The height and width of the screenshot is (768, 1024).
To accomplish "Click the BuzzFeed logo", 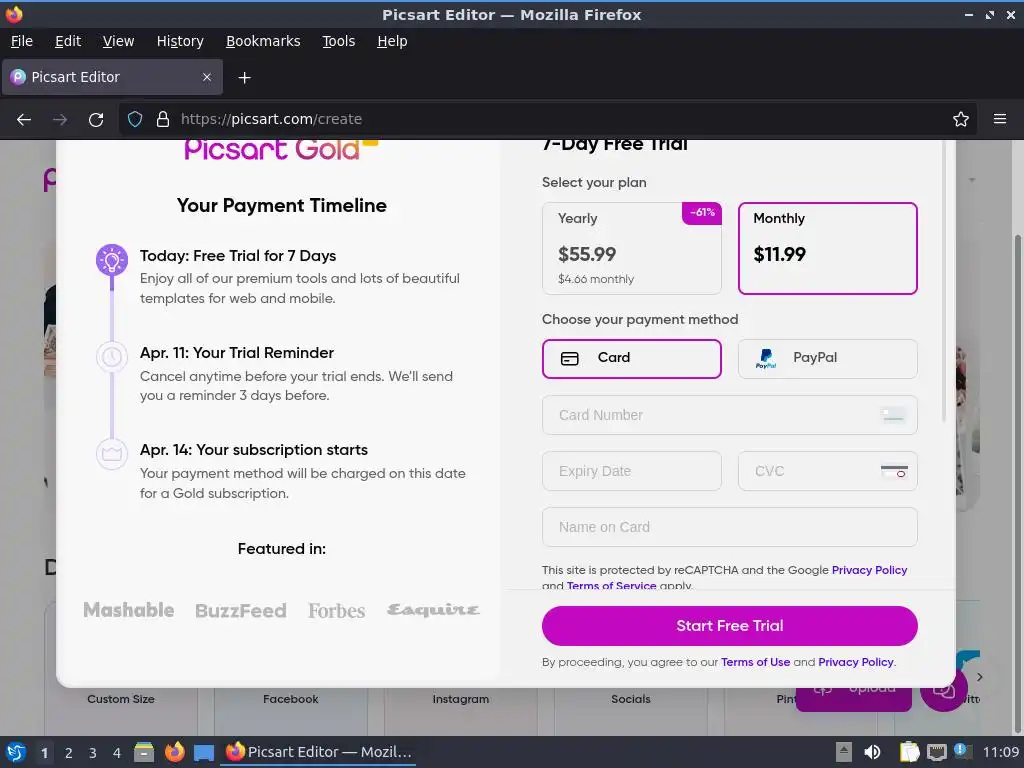I will tap(241, 611).
